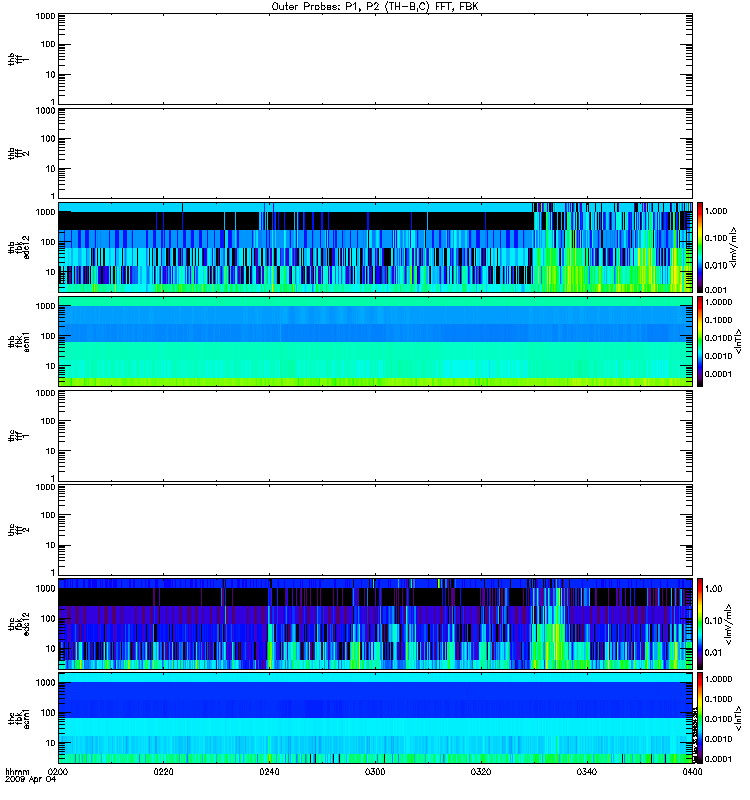Click the "<|nT|>" unit beside thc scm1
The height and width of the screenshot is (800, 750).
[738, 719]
